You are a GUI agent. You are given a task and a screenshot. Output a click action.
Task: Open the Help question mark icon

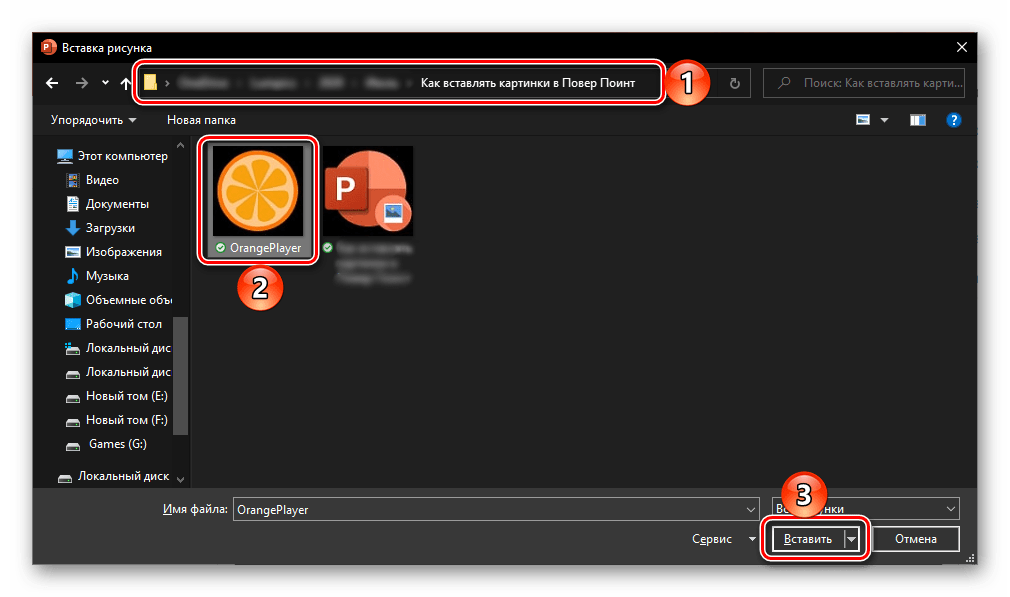pos(954,120)
